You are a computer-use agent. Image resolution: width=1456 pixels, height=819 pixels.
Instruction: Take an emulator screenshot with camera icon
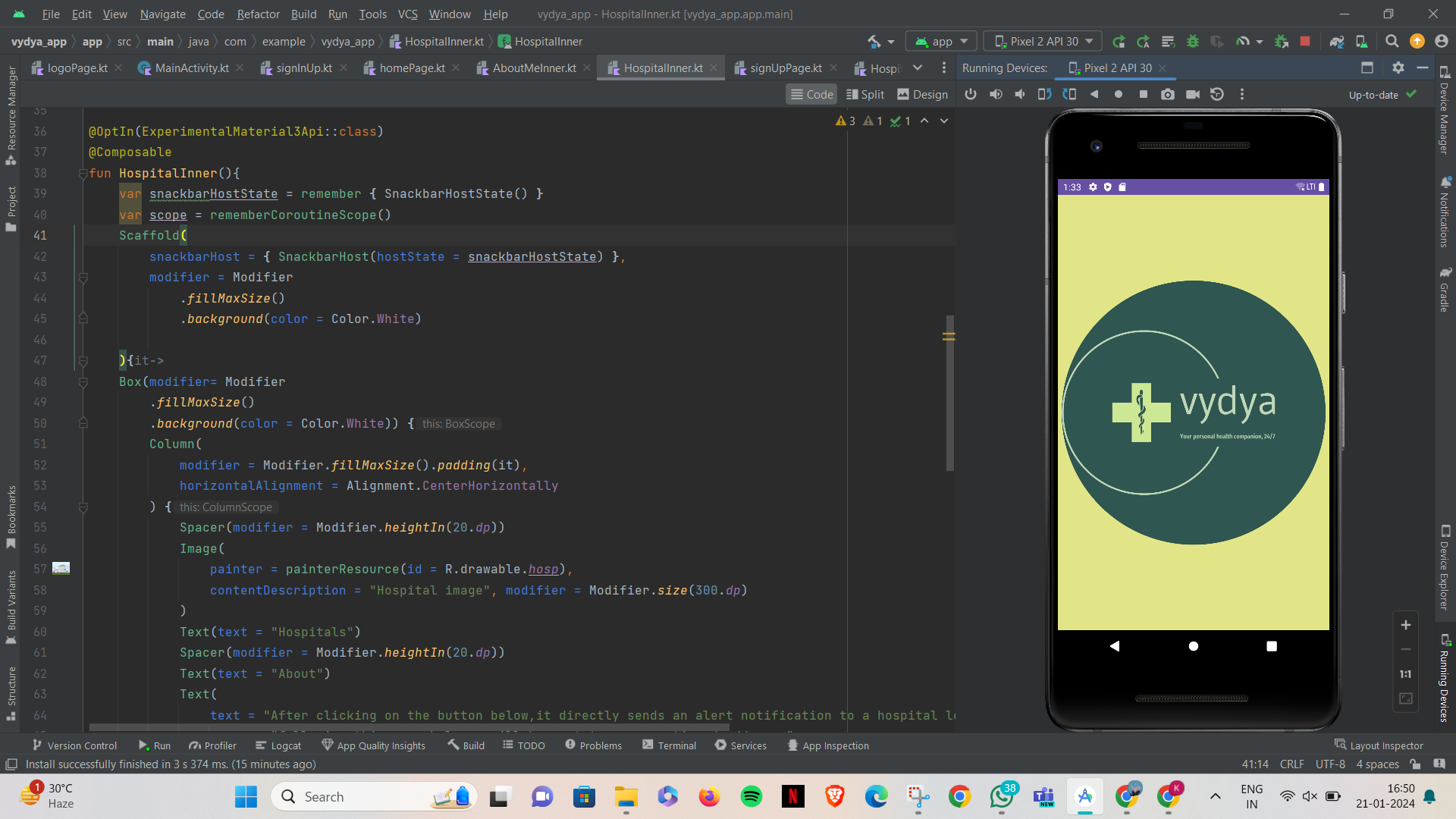1168,94
